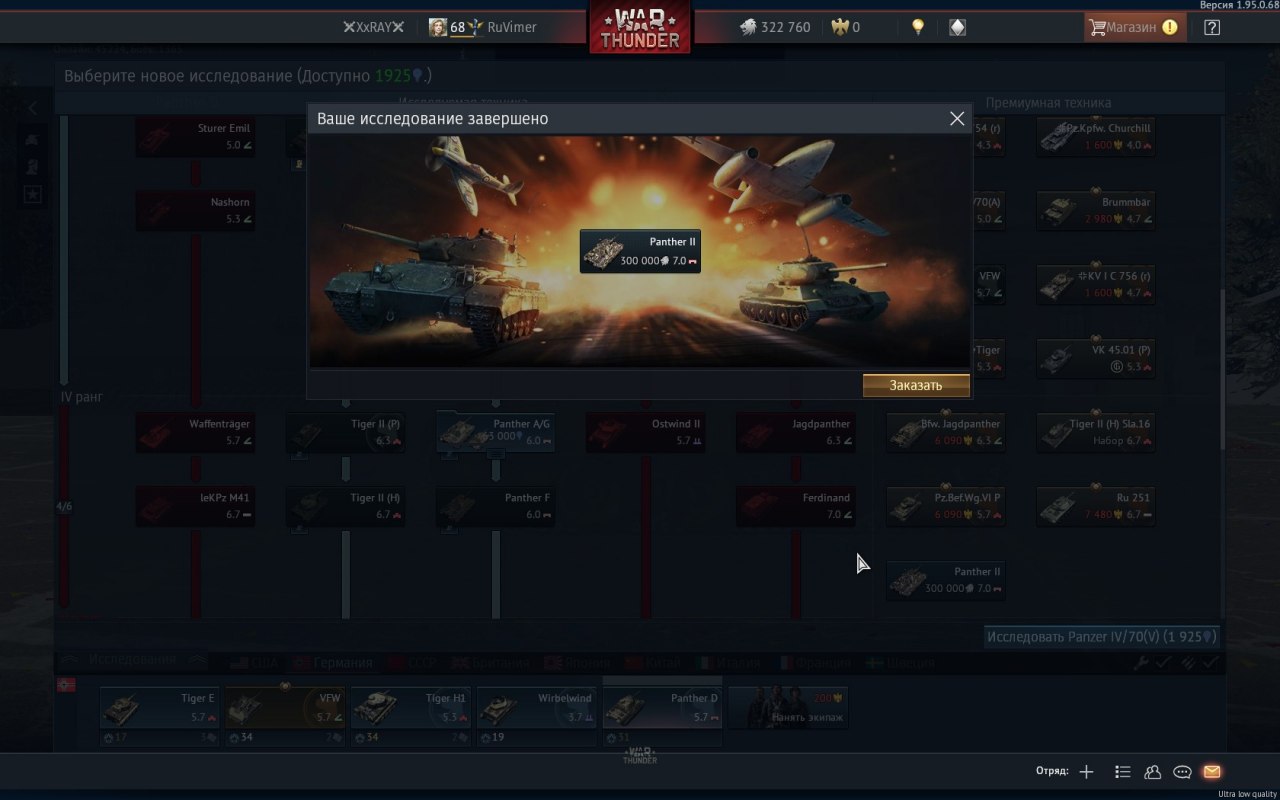Screen dimensions: 1280x800
Task: Click the War Thunder logo at top
Action: pos(640,28)
